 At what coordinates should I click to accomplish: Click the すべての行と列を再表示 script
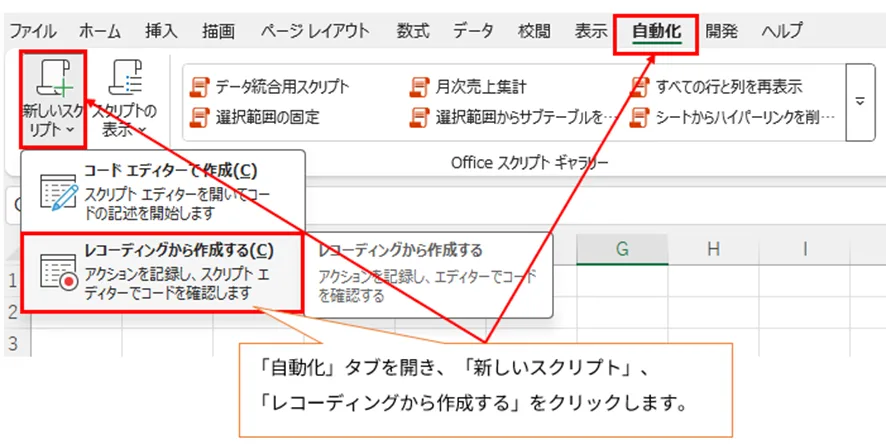tap(716, 87)
